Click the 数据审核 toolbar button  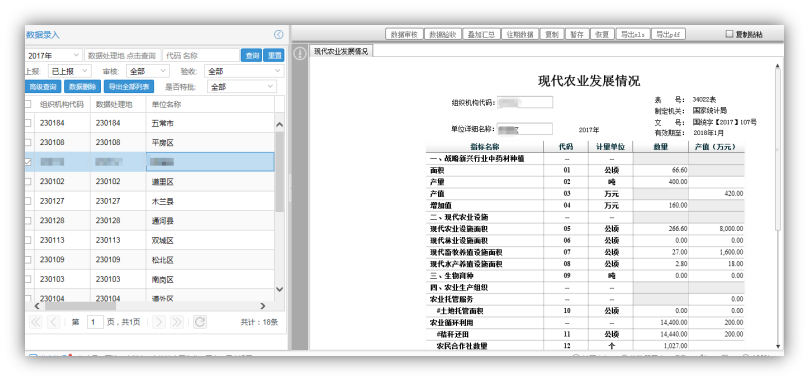tap(404, 34)
